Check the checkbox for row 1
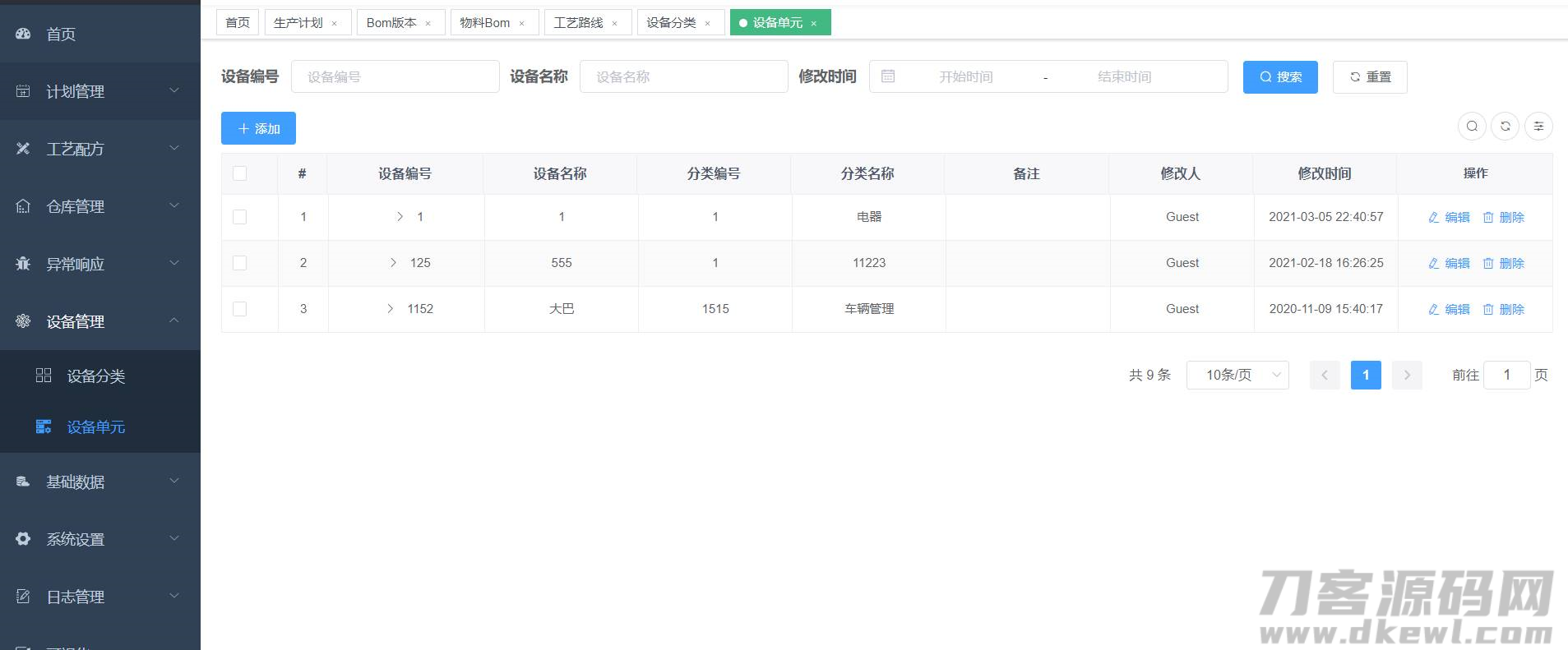 point(240,217)
